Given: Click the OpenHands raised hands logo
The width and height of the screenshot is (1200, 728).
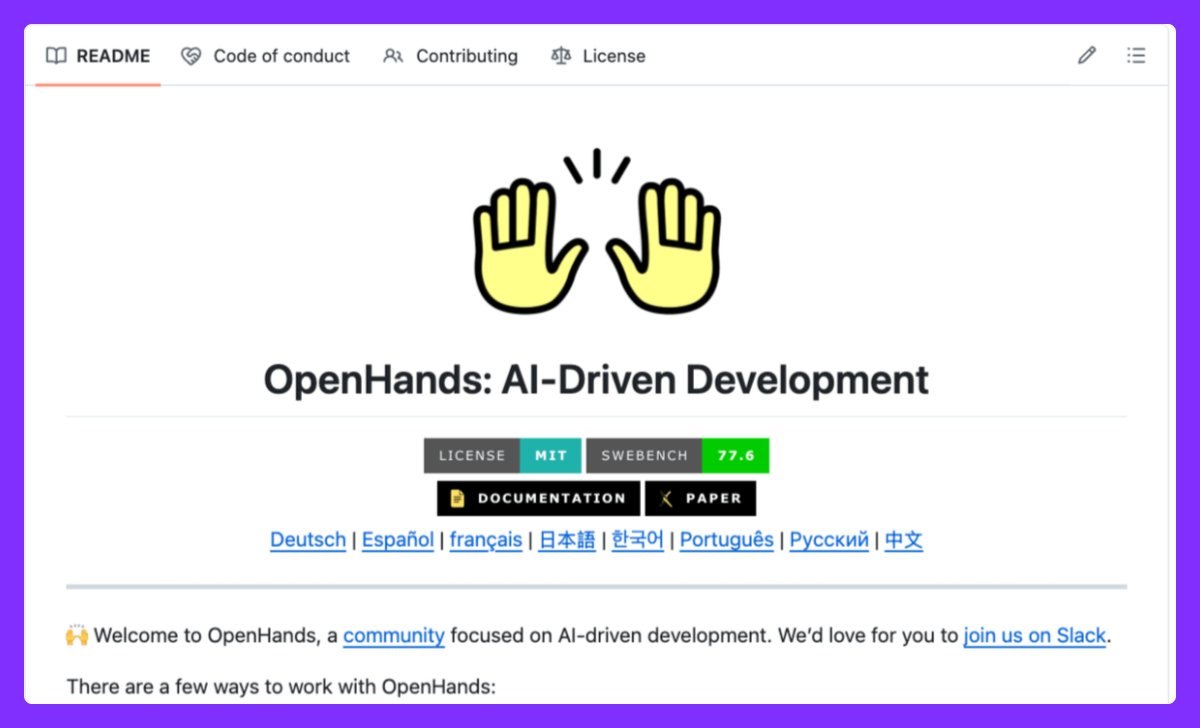Looking at the screenshot, I should coord(597,231).
